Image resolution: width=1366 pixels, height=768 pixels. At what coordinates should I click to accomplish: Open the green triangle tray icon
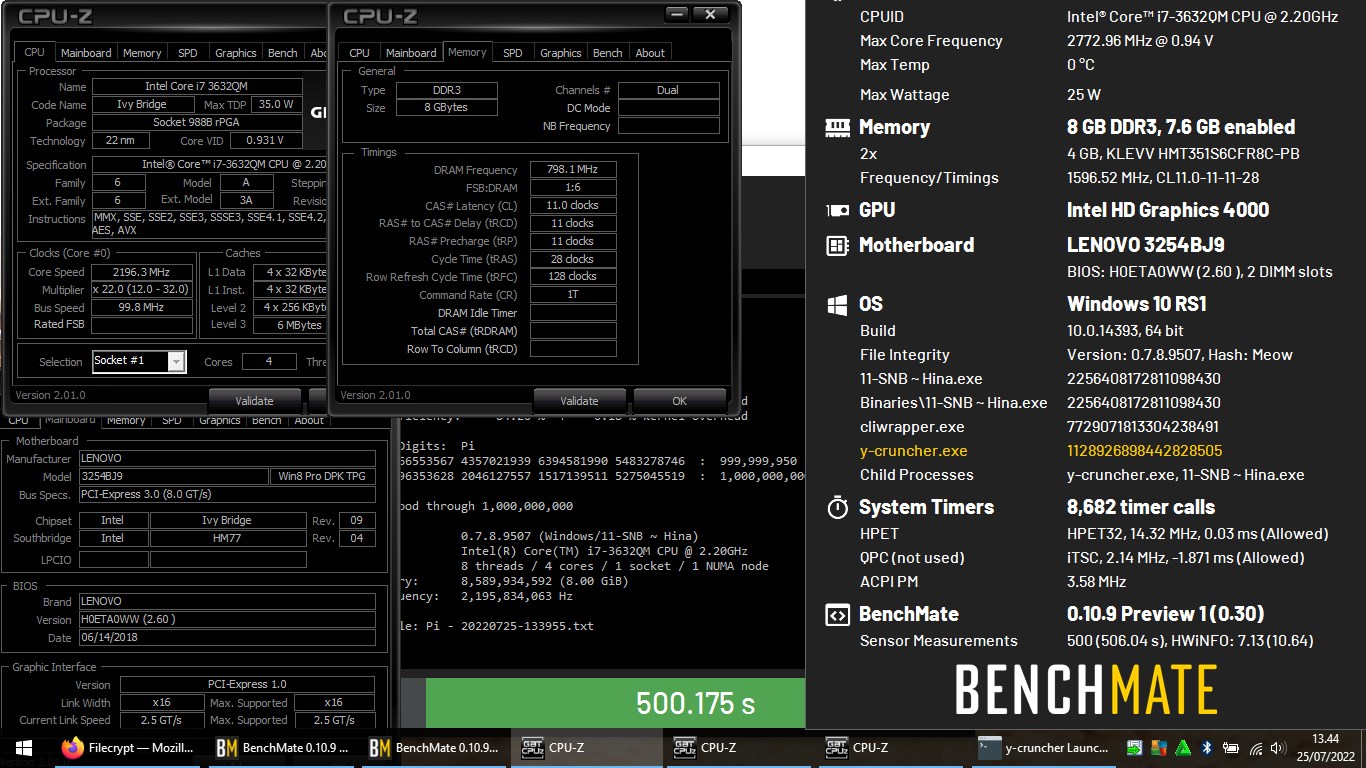click(x=1183, y=747)
